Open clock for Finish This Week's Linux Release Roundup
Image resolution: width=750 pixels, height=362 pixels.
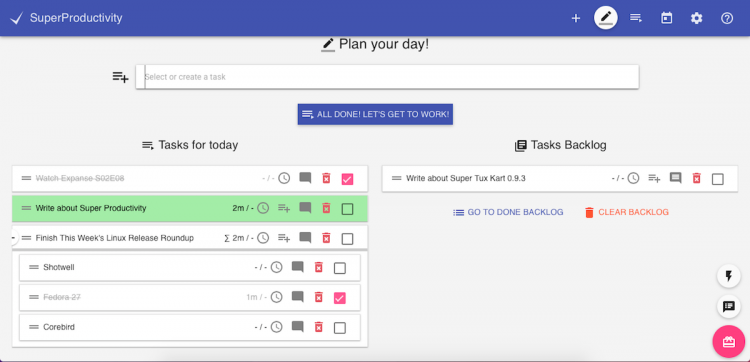tap(263, 238)
